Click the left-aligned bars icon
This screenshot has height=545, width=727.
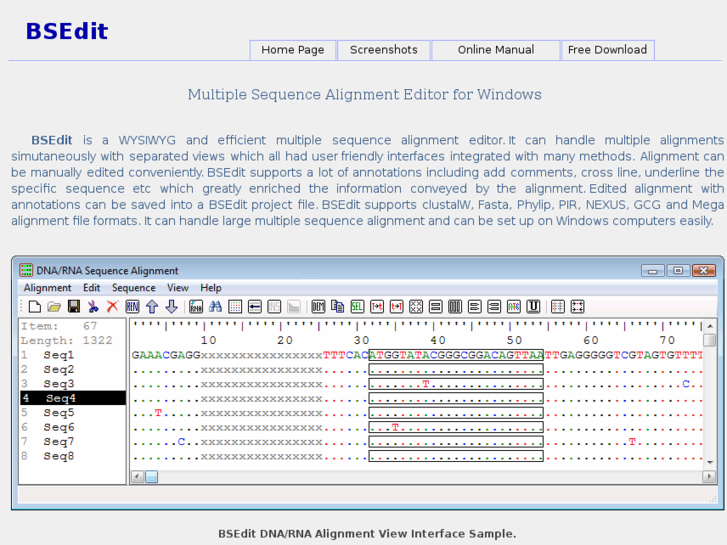pos(474,307)
